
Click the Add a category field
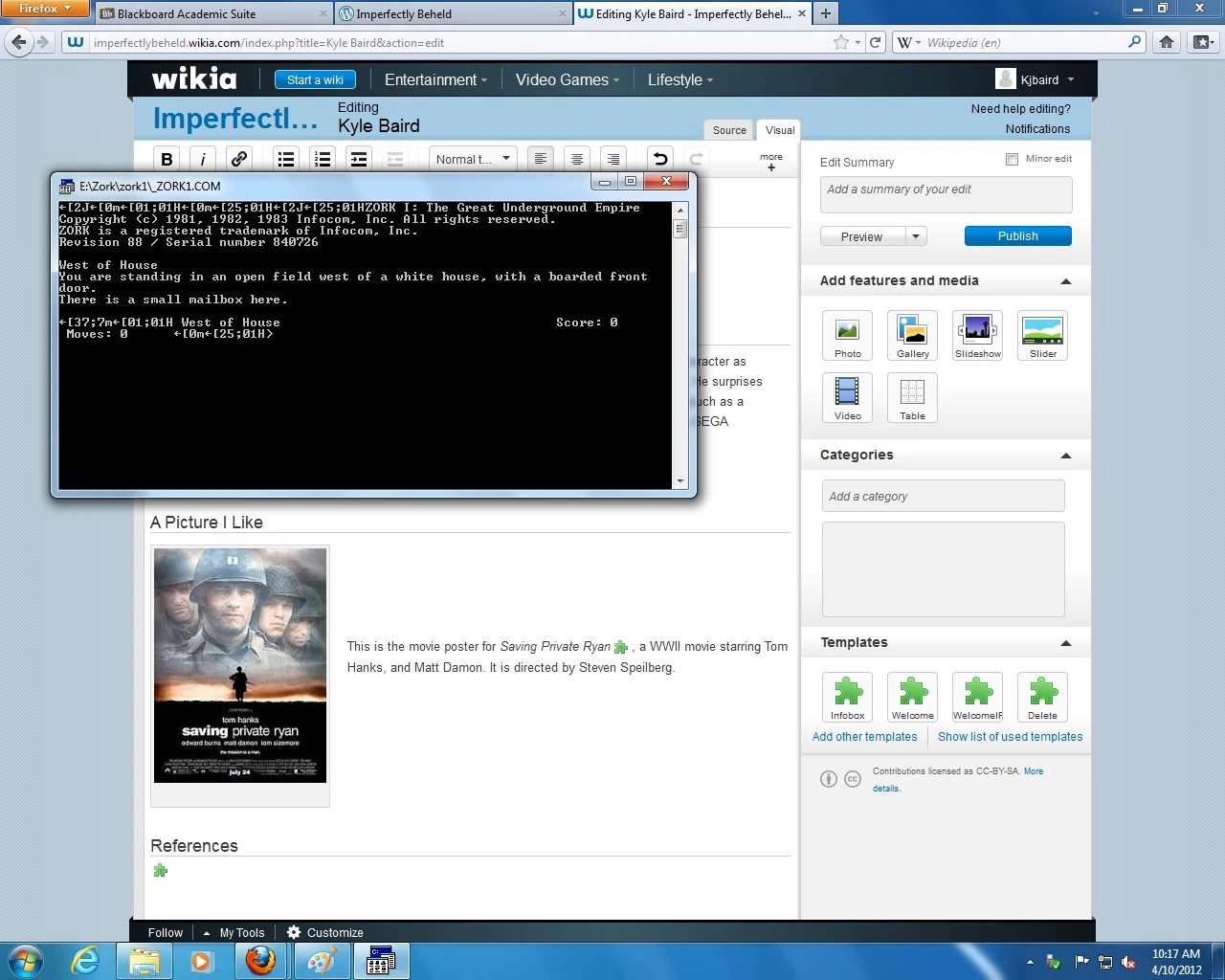coord(943,496)
